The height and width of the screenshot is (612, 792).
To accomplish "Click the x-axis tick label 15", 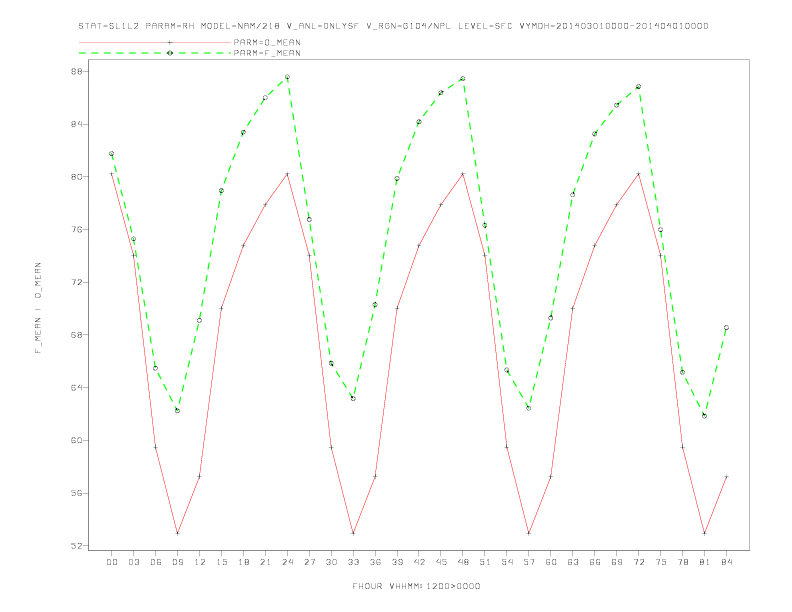I will (221, 562).
